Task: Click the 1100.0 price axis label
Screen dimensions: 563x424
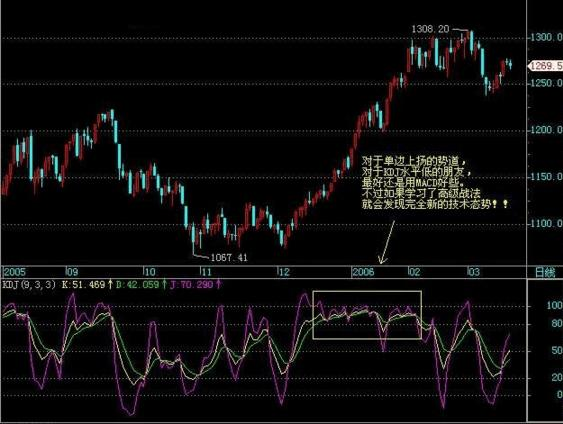Action: click(x=546, y=224)
